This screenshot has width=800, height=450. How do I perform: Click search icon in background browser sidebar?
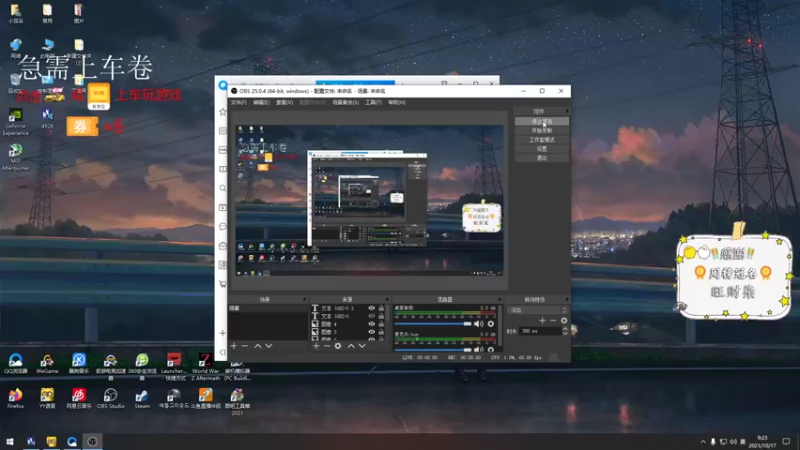pos(222,188)
